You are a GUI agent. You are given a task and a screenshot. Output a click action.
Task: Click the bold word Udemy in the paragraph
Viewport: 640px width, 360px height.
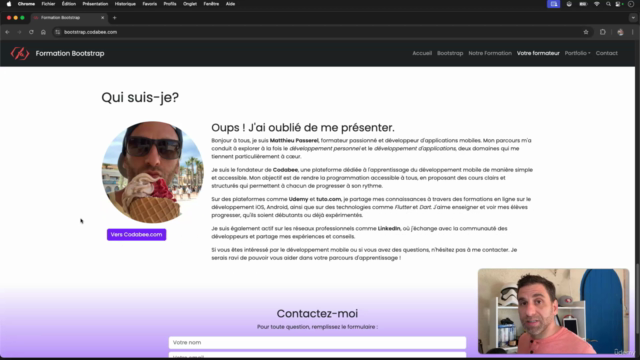(298, 199)
